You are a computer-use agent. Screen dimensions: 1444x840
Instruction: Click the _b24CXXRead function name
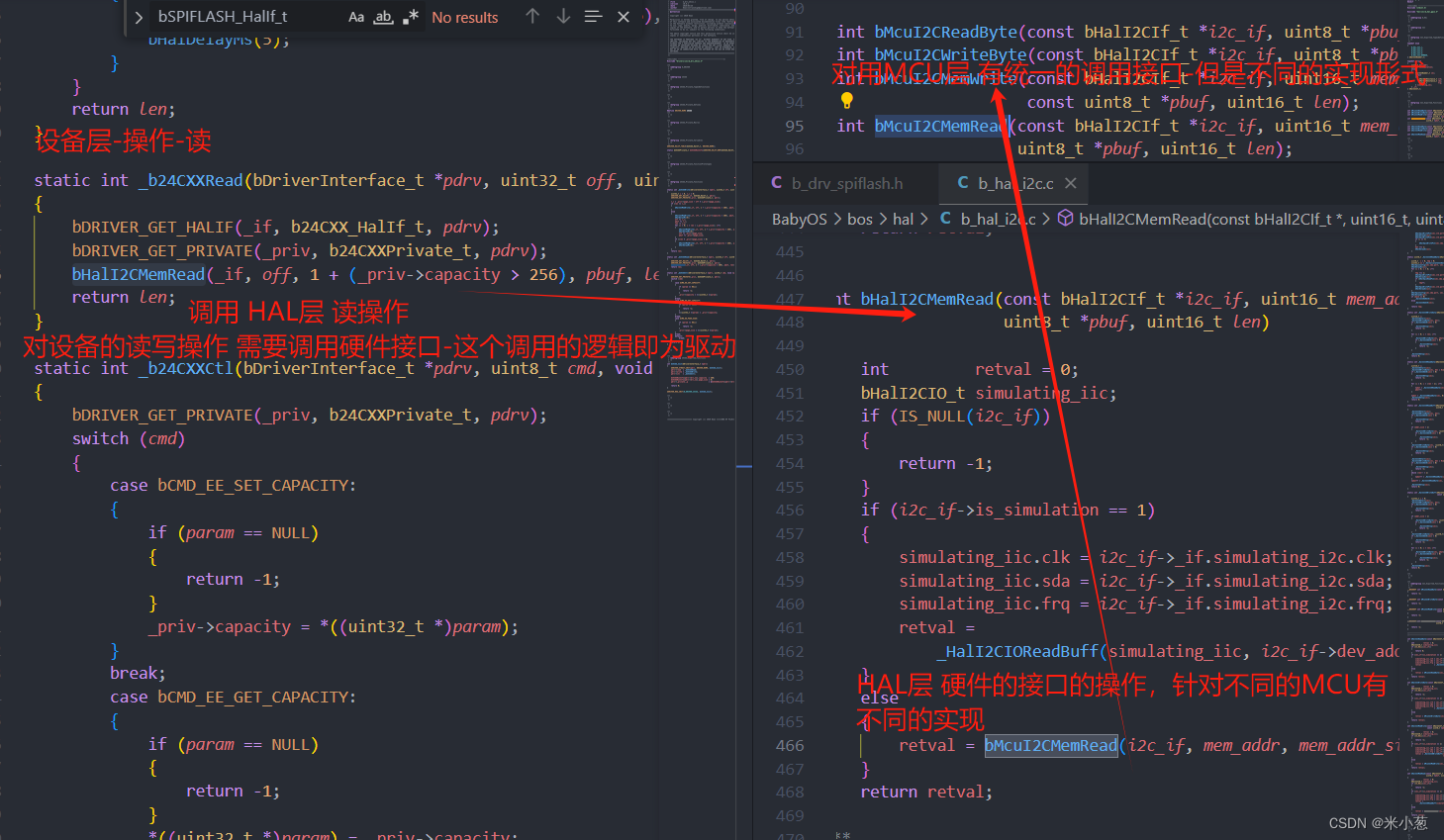click(x=191, y=180)
